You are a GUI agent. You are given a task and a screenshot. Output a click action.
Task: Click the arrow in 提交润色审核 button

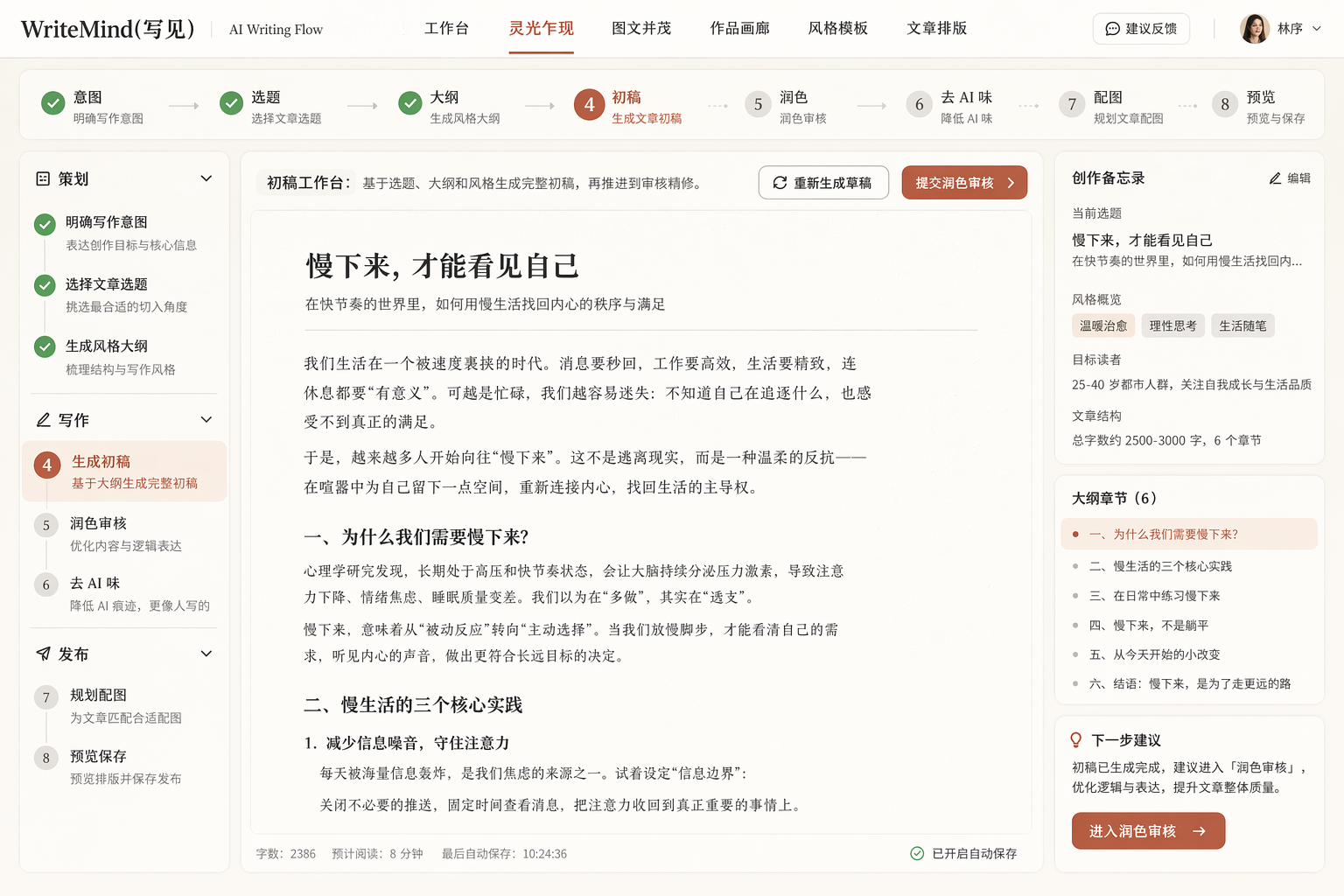click(1011, 183)
